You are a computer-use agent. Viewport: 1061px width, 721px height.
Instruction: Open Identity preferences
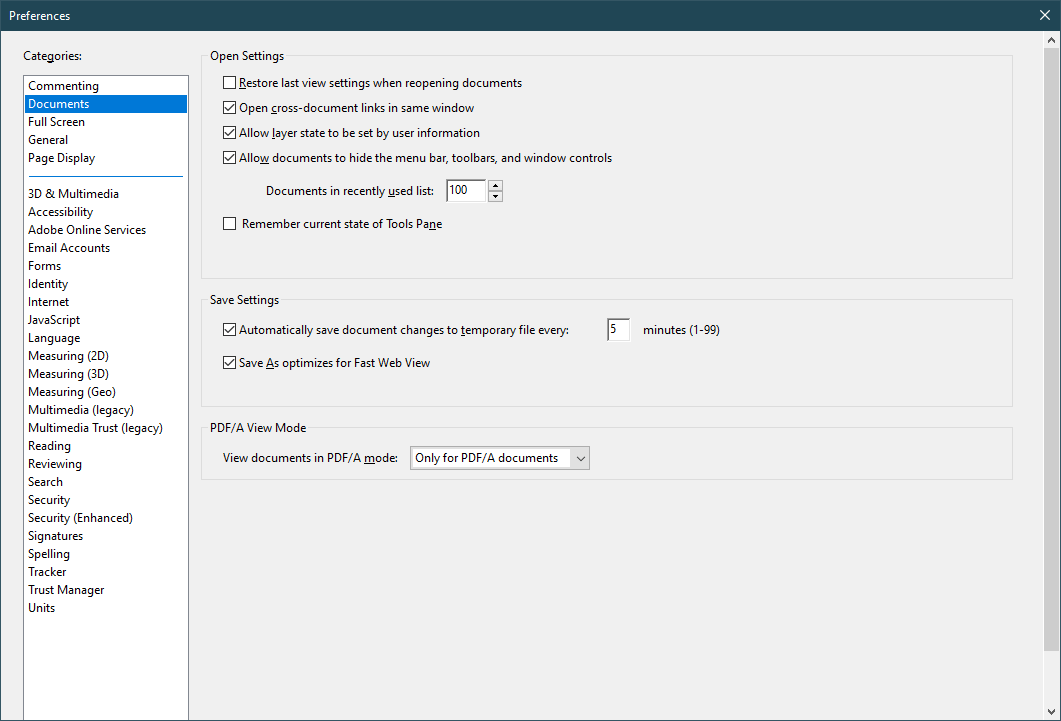(106, 284)
